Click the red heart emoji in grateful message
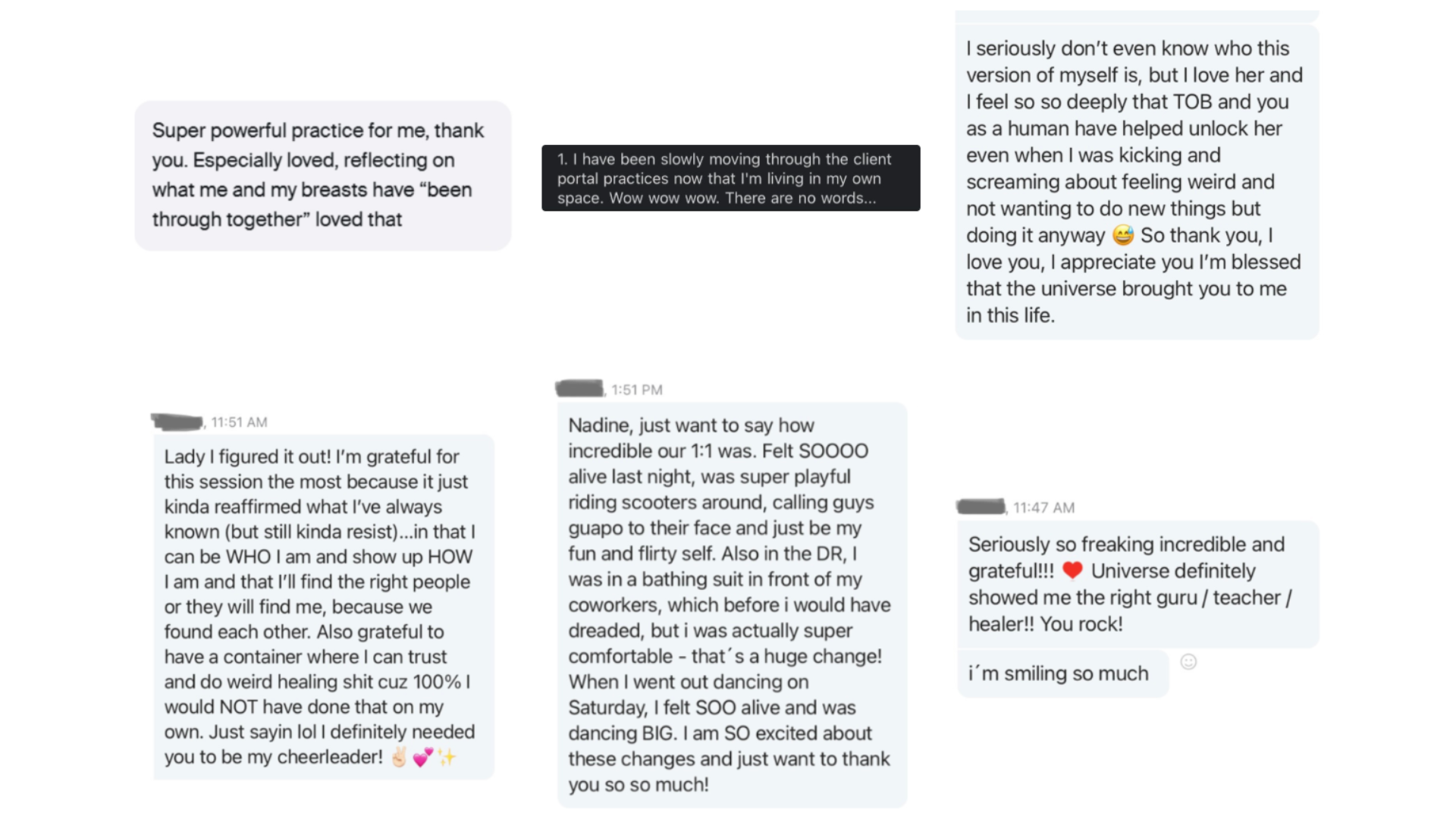 1072,570
